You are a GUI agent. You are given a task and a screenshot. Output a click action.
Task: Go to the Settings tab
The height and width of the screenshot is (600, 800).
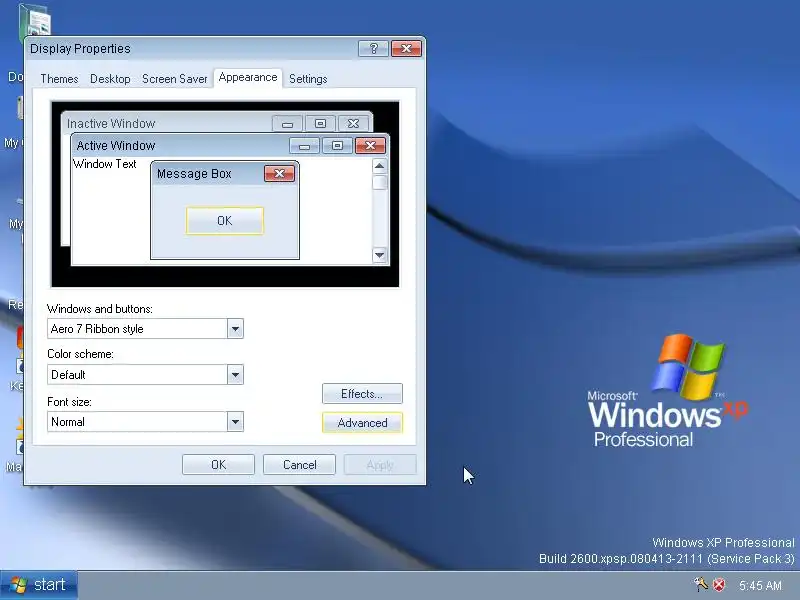[308, 79]
